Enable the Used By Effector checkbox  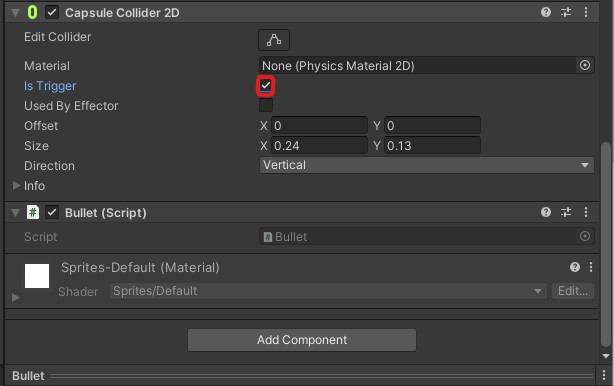pos(266,105)
